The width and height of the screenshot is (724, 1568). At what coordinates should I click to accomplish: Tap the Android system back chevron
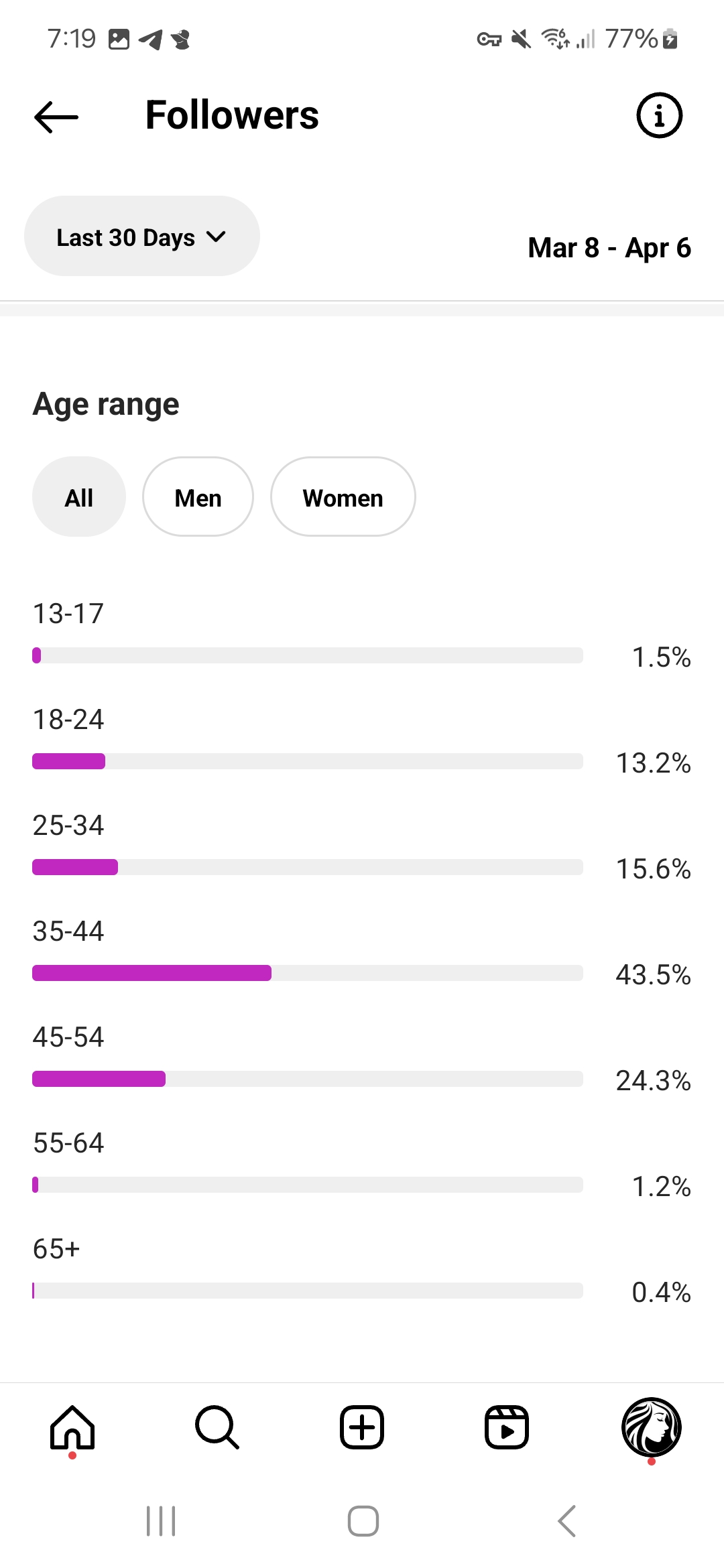point(567,1521)
